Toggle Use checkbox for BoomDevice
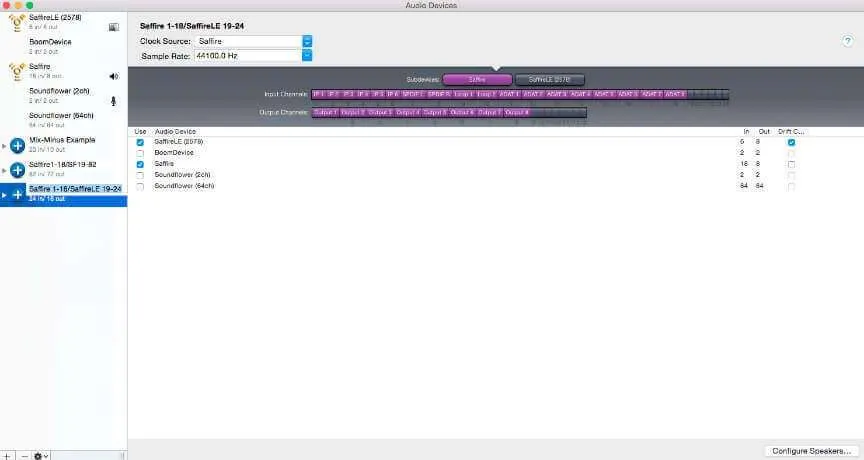Screen dimensions: 864x460 (x=140, y=153)
